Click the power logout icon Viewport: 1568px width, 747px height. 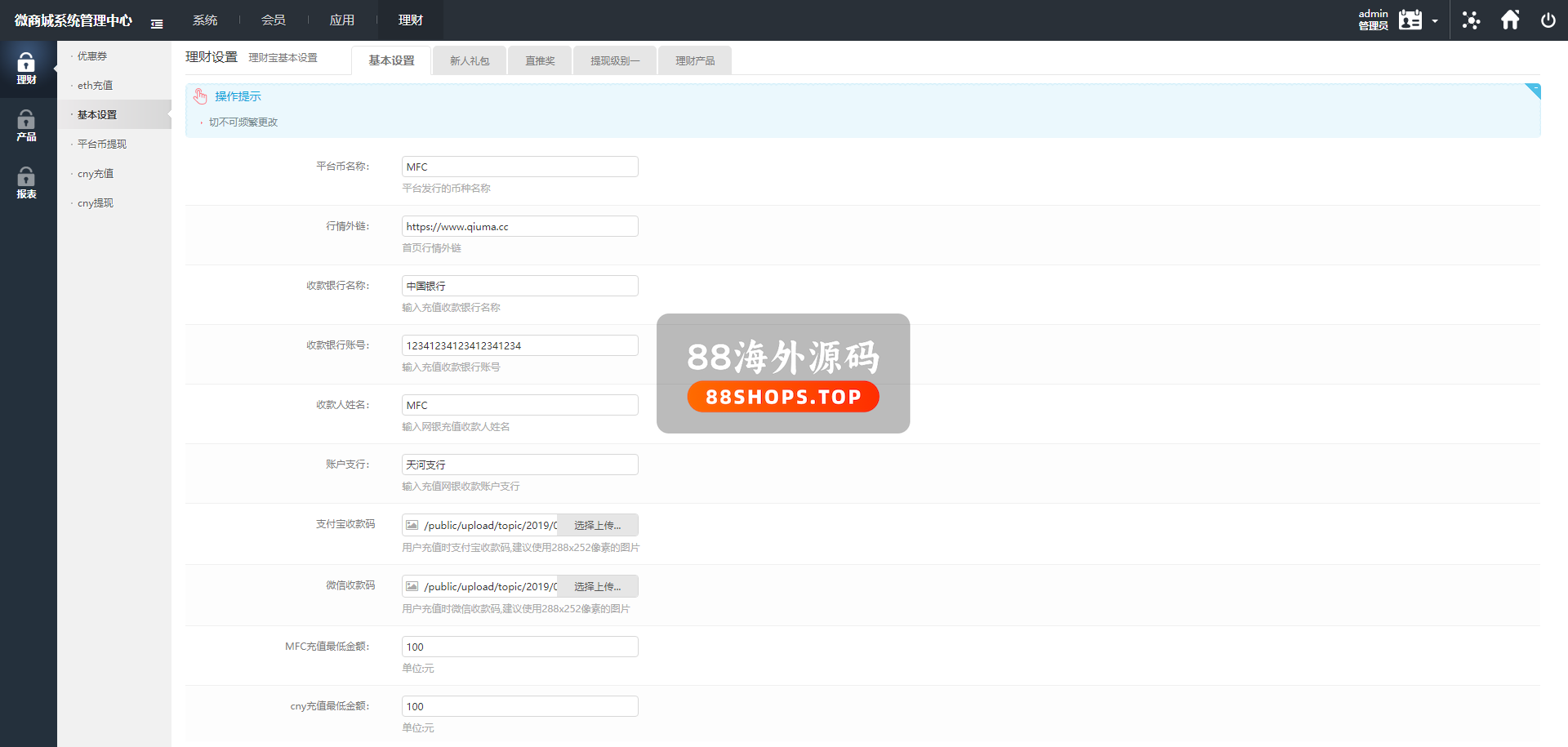click(x=1548, y=20)
